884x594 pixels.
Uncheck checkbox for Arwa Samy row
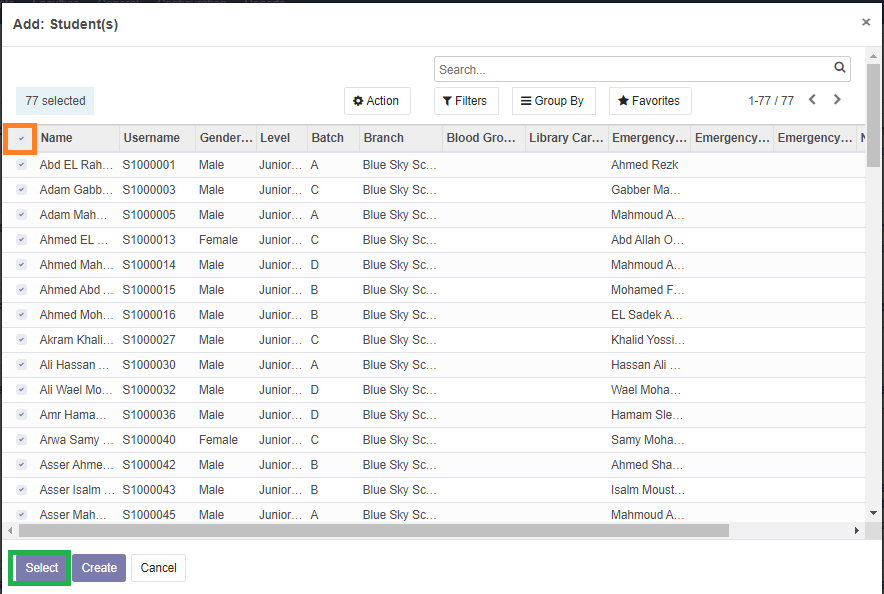pos(21,440)
